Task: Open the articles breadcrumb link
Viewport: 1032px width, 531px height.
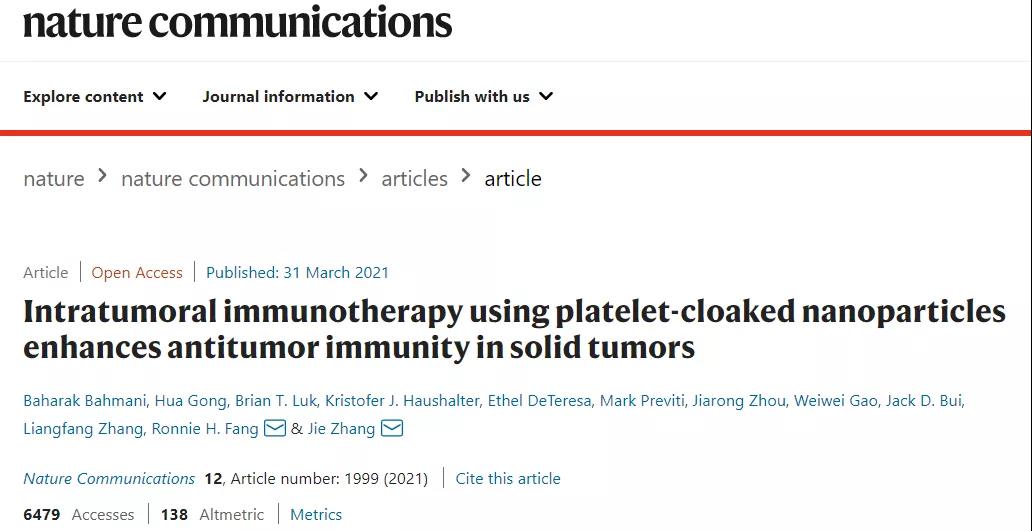Action: pyautogui.click(x=415, y=179)
